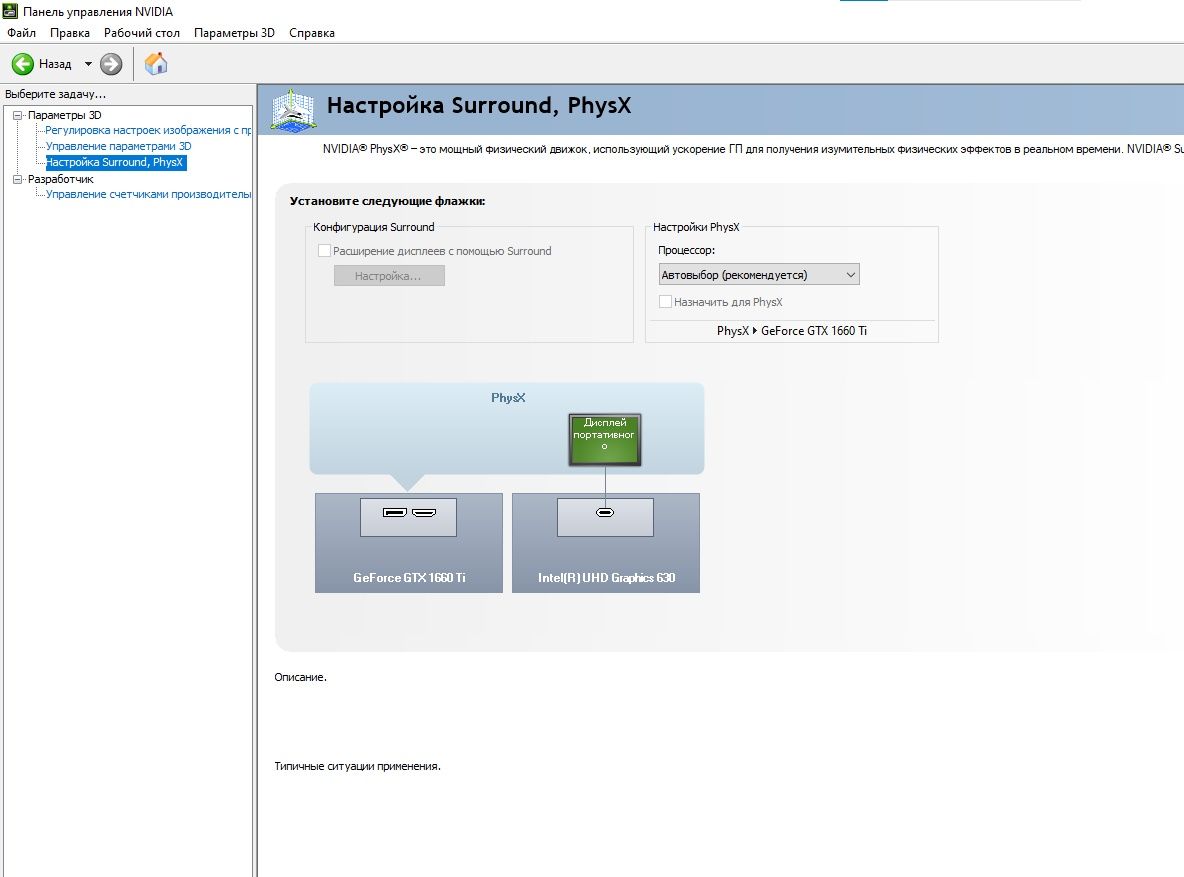The height and width of the screenshot is (877, 1184).
Task: Open the Рабочий стол menu
Action: tap(142, 33)
